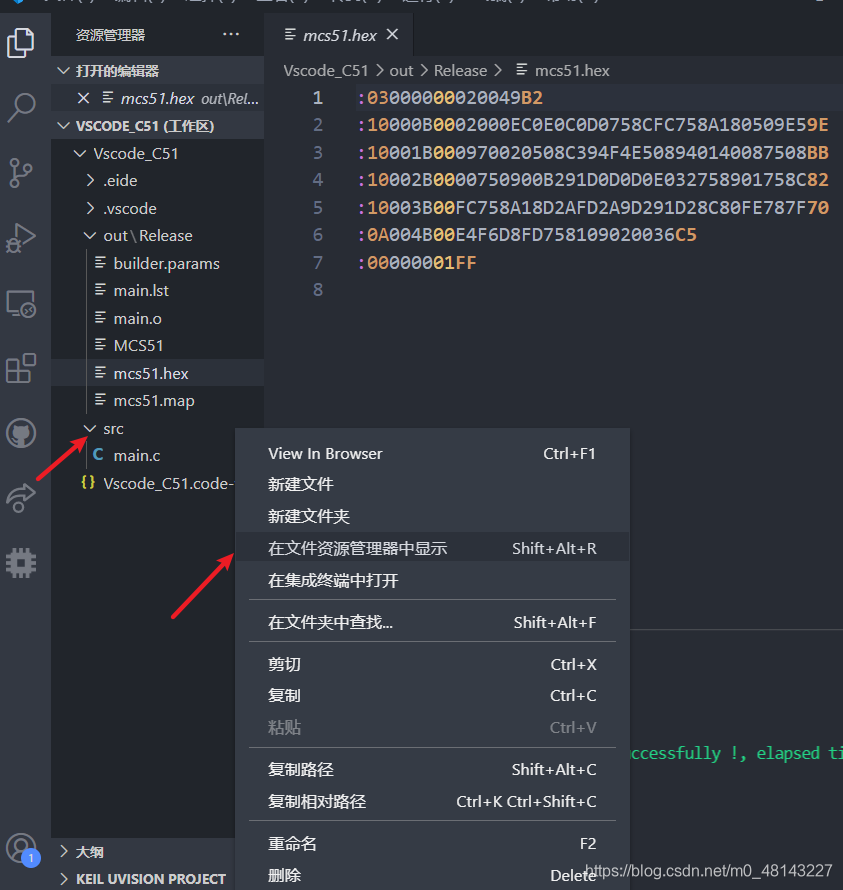
Task: Choose copy (Ctrl+C) from context menu
Action: click(432, 695)
